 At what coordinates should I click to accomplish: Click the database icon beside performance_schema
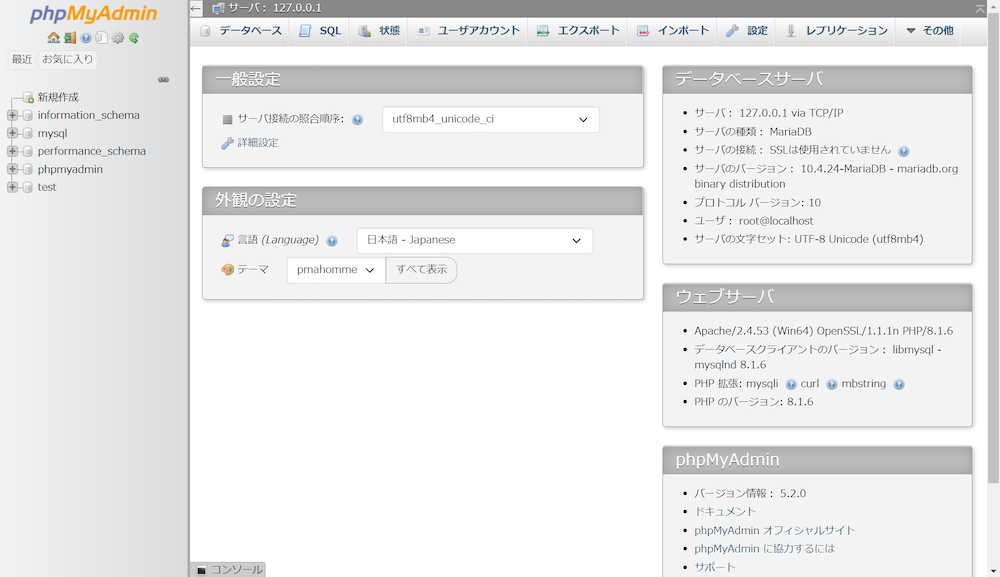click(27, 151)
